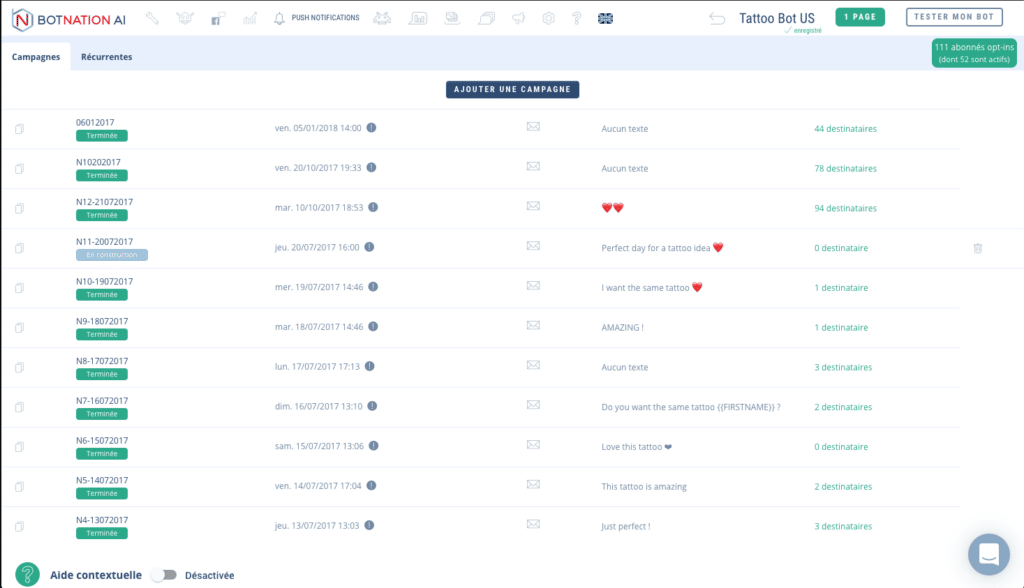Image resolution: width=1024 pixels, height=588 pixels.
Task: Click the Ajouter une campagne button
Action: 512,89
